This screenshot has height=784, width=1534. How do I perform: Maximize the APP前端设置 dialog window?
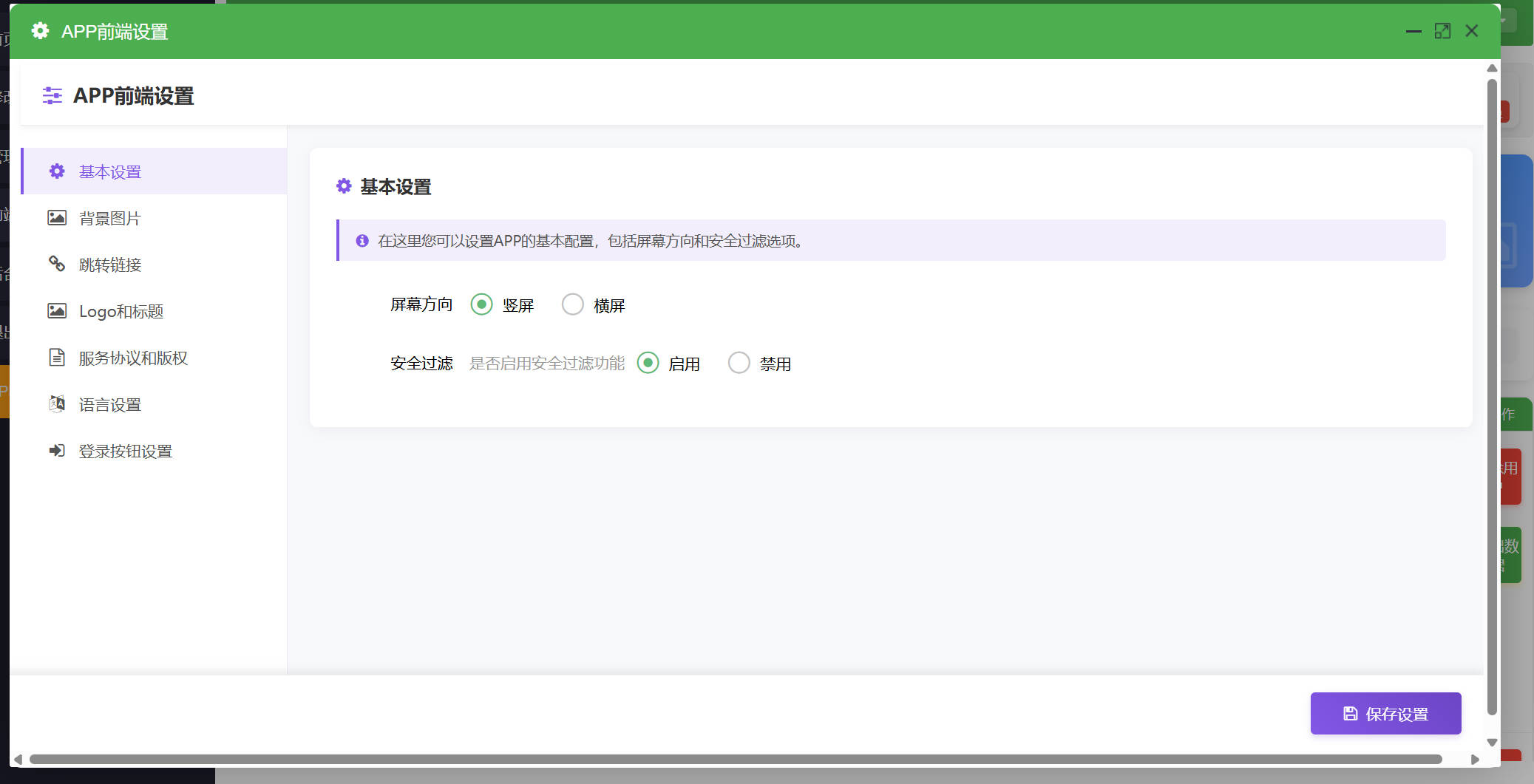[x=1442, y=31]
